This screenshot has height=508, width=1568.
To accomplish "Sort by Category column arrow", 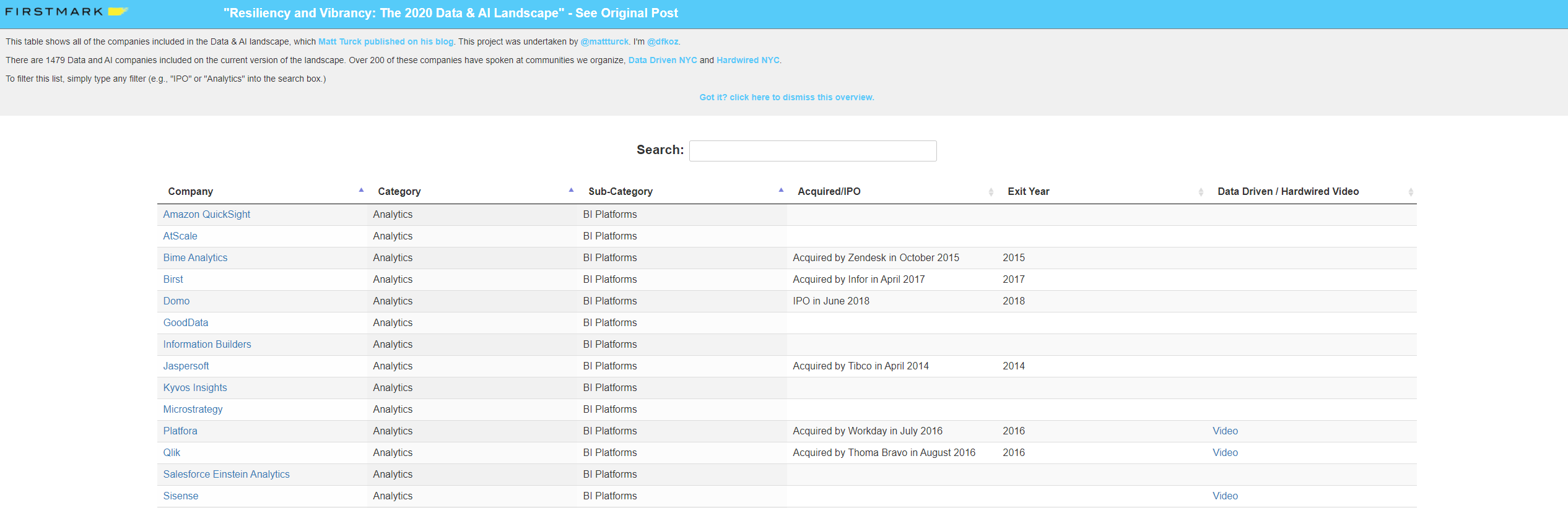I will click(571, 191).
